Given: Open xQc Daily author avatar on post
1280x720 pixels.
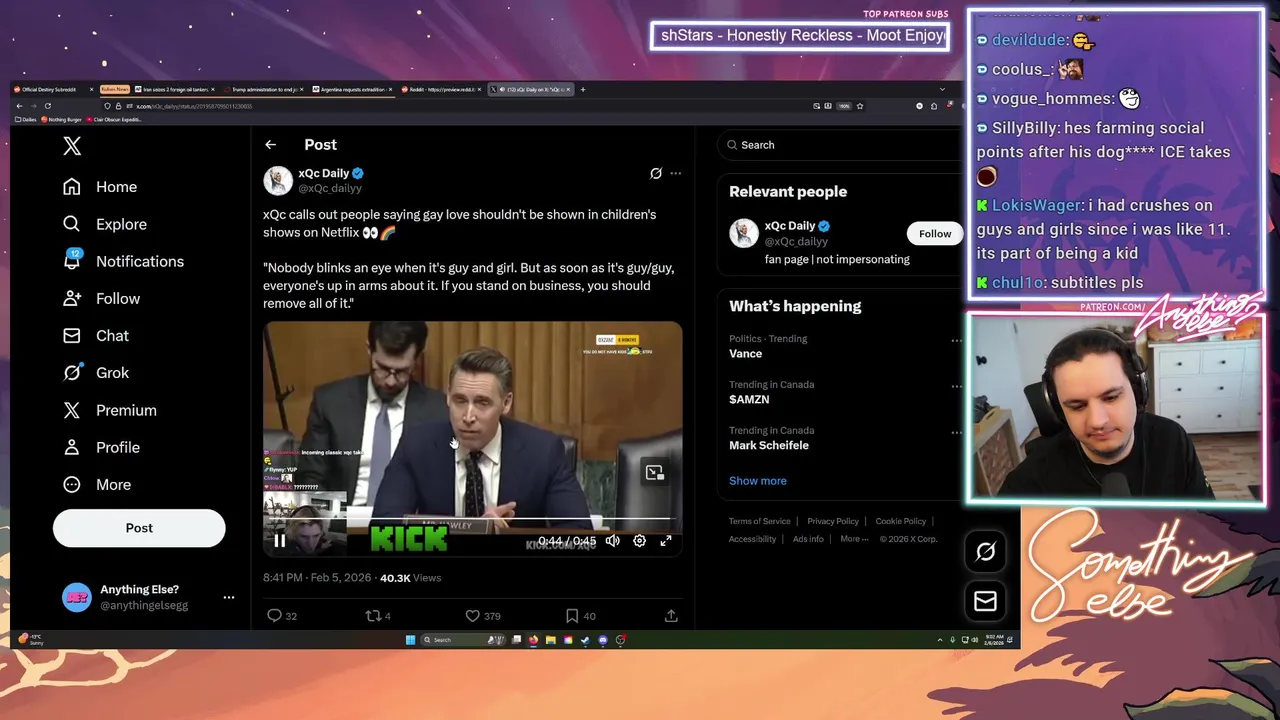Looking at the screenshot, I should click(x=278, y=180).
